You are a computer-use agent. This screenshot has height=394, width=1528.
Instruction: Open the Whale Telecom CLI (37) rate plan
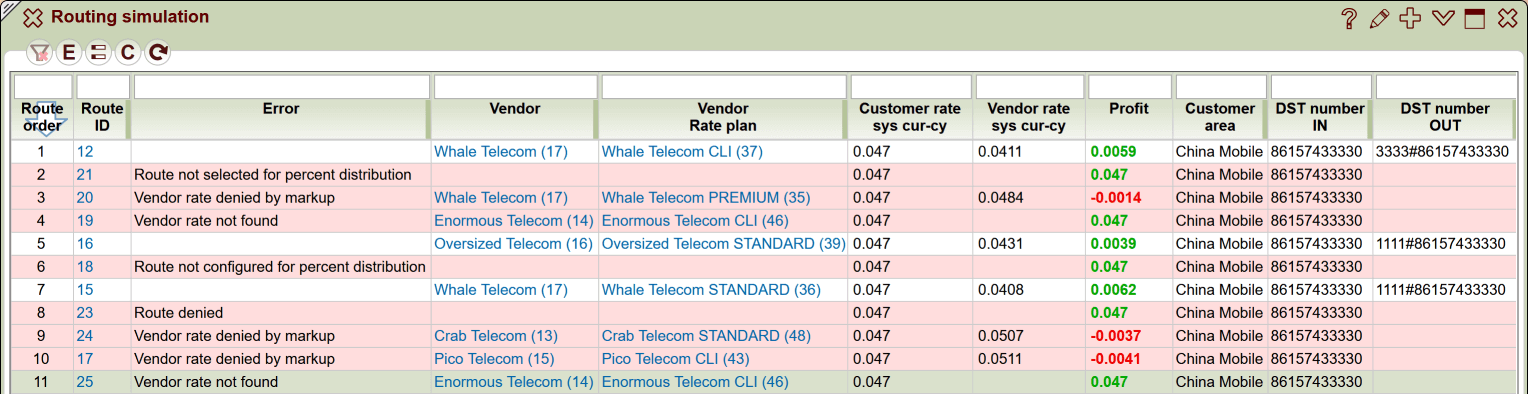coord(682,151)
